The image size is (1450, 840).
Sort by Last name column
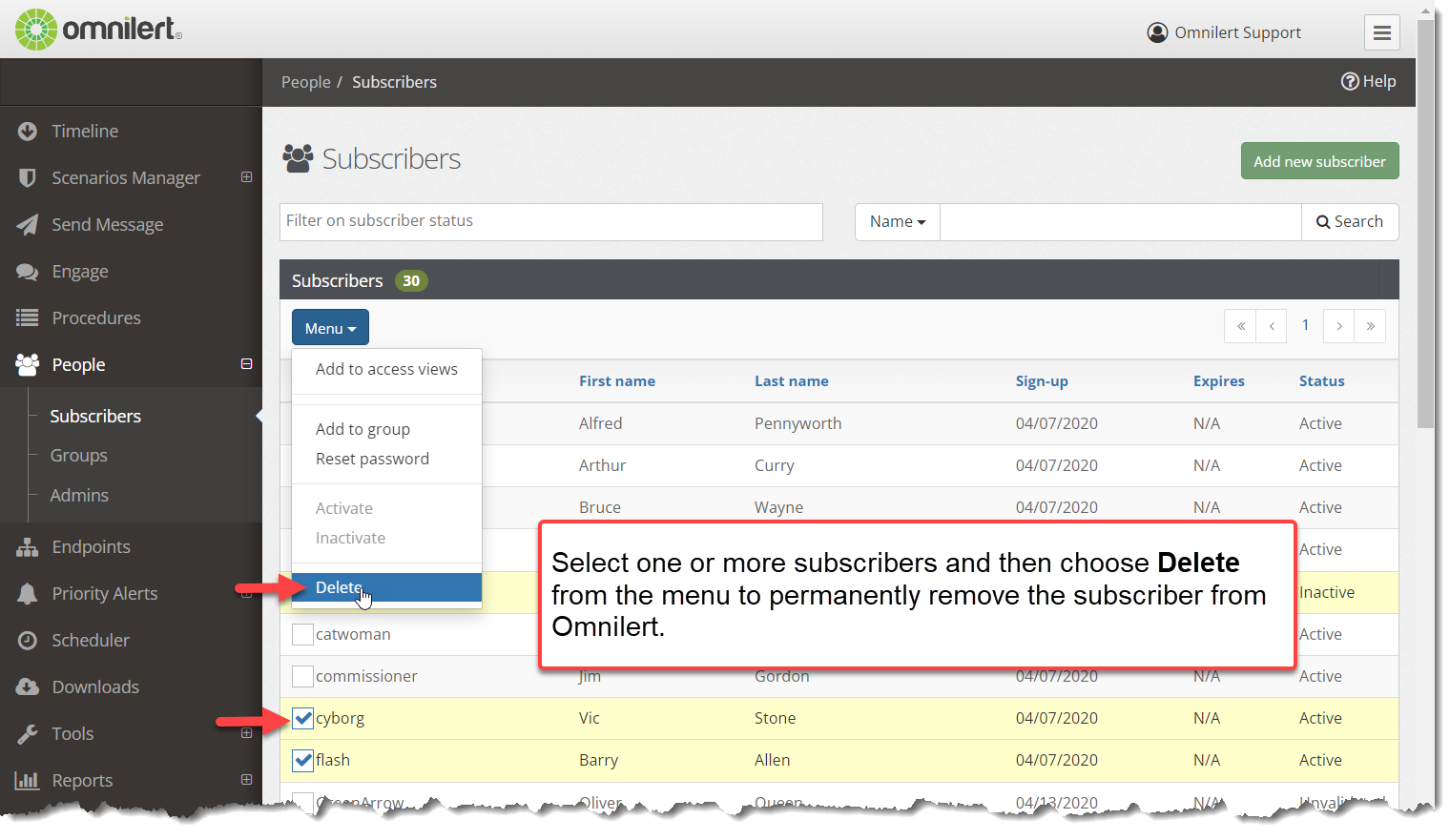point(791,380)
